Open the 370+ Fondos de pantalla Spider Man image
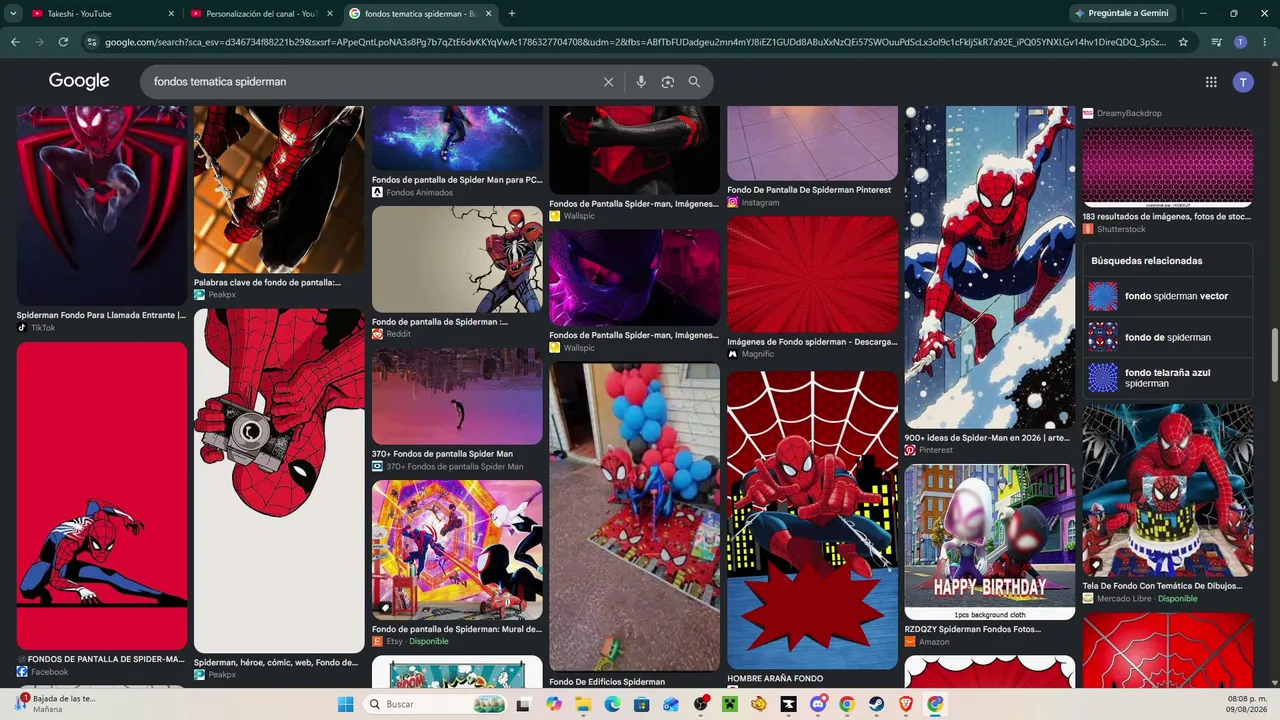The height and width of the screenshot is (720, 1280). tap(457, 396)
